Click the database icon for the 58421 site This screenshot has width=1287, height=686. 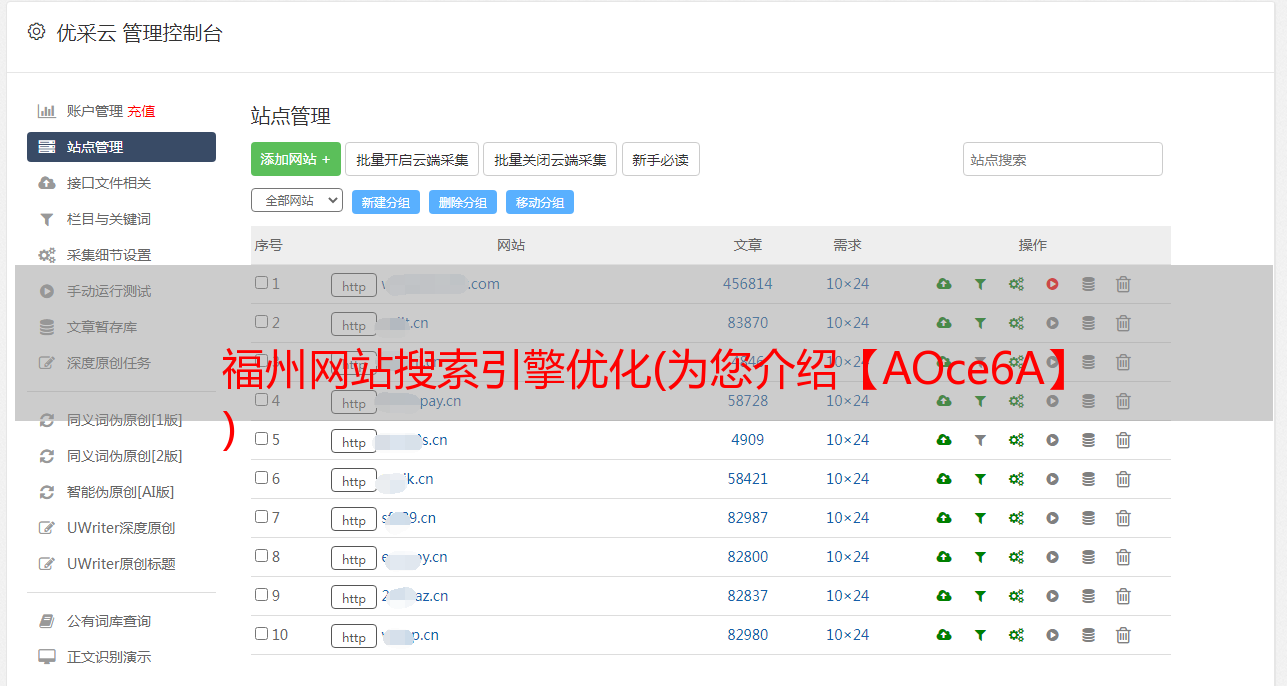pos(1088,479)
